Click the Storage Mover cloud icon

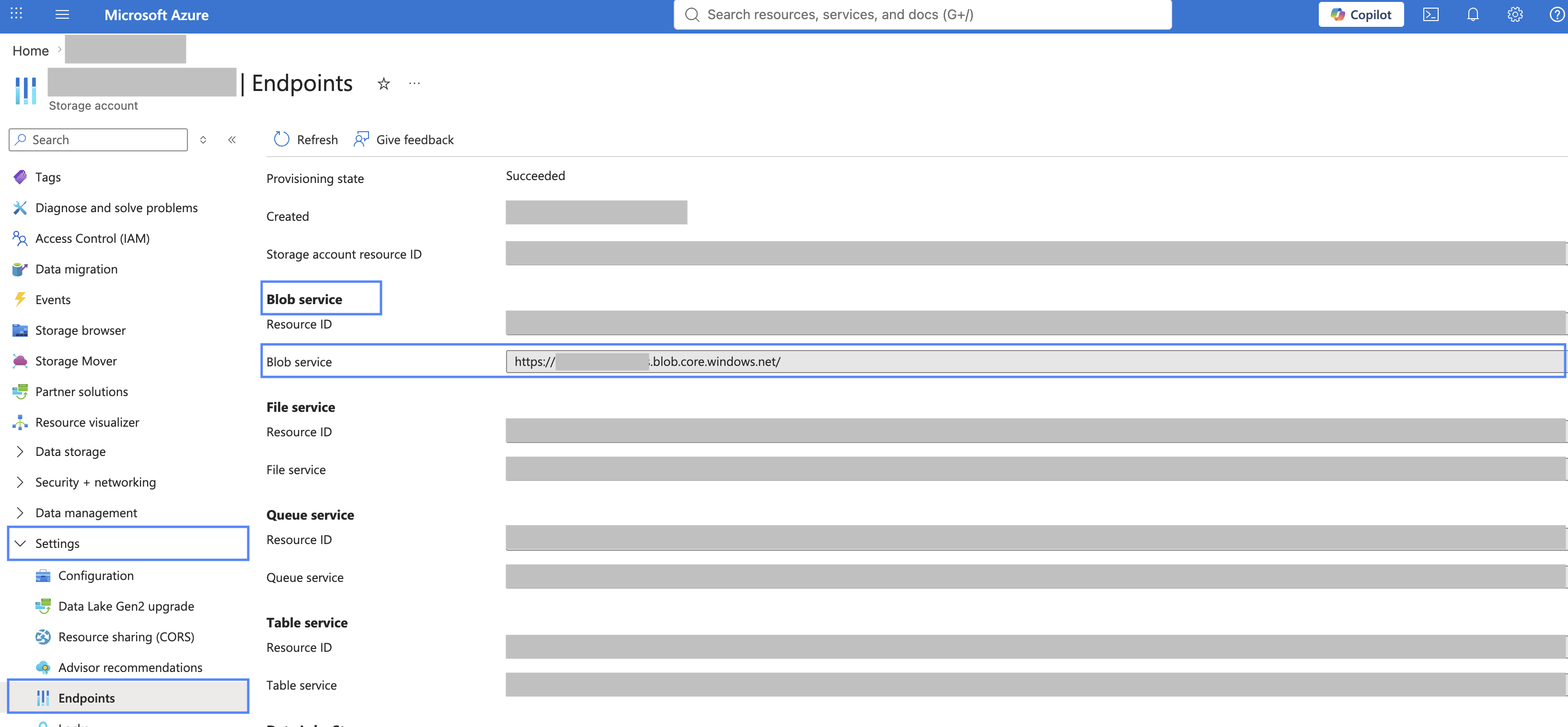pos(20,361)
